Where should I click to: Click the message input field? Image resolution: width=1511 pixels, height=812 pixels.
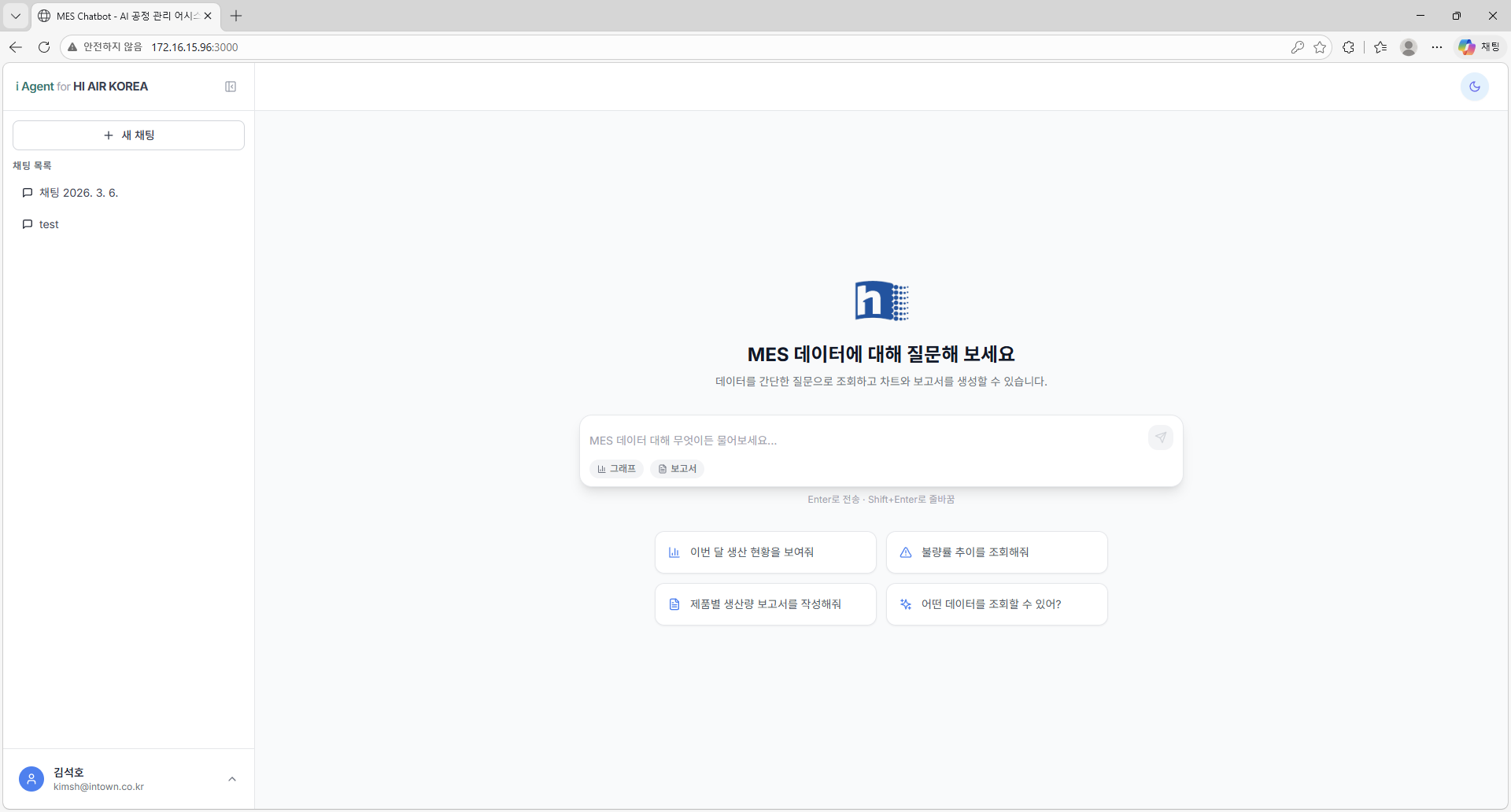pyautogui.click(x=866, y=440)
